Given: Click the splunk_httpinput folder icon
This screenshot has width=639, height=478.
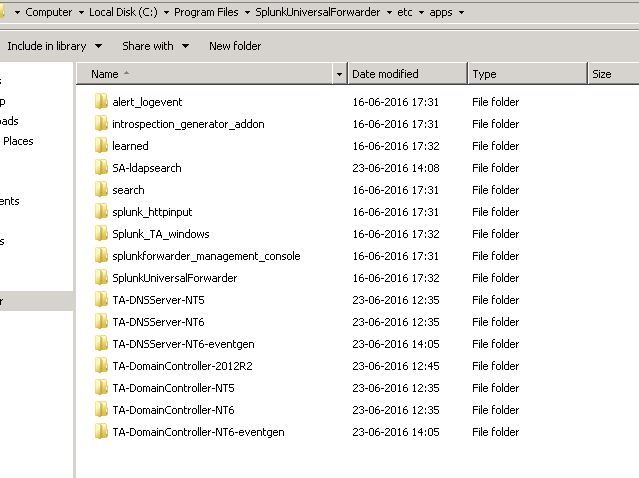Looking at the screenshot, I should (100, 212).
